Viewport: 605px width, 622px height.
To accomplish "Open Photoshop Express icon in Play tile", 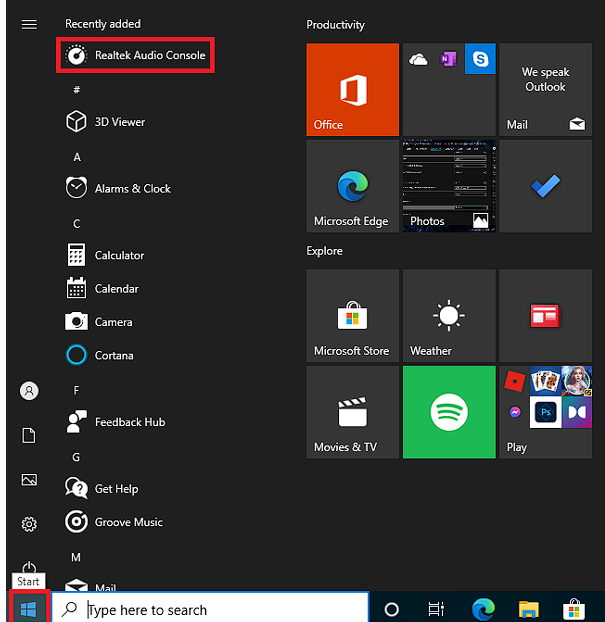I will (x=545, y=412).
